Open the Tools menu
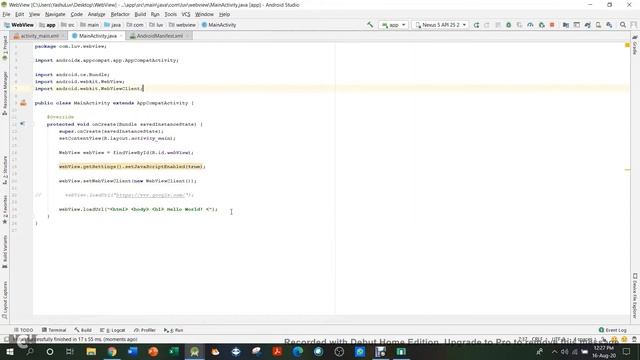Viewport: 640px width, 360px height. tap(171, 14)
